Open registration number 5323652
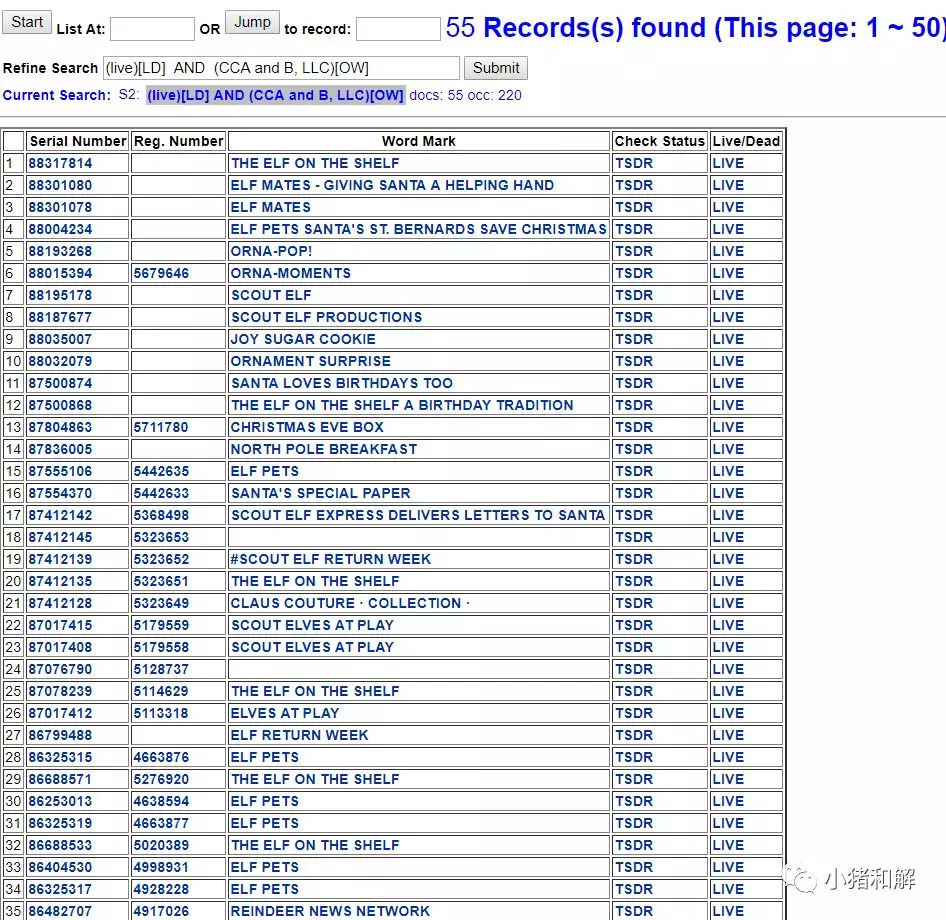 pos(161,559)
